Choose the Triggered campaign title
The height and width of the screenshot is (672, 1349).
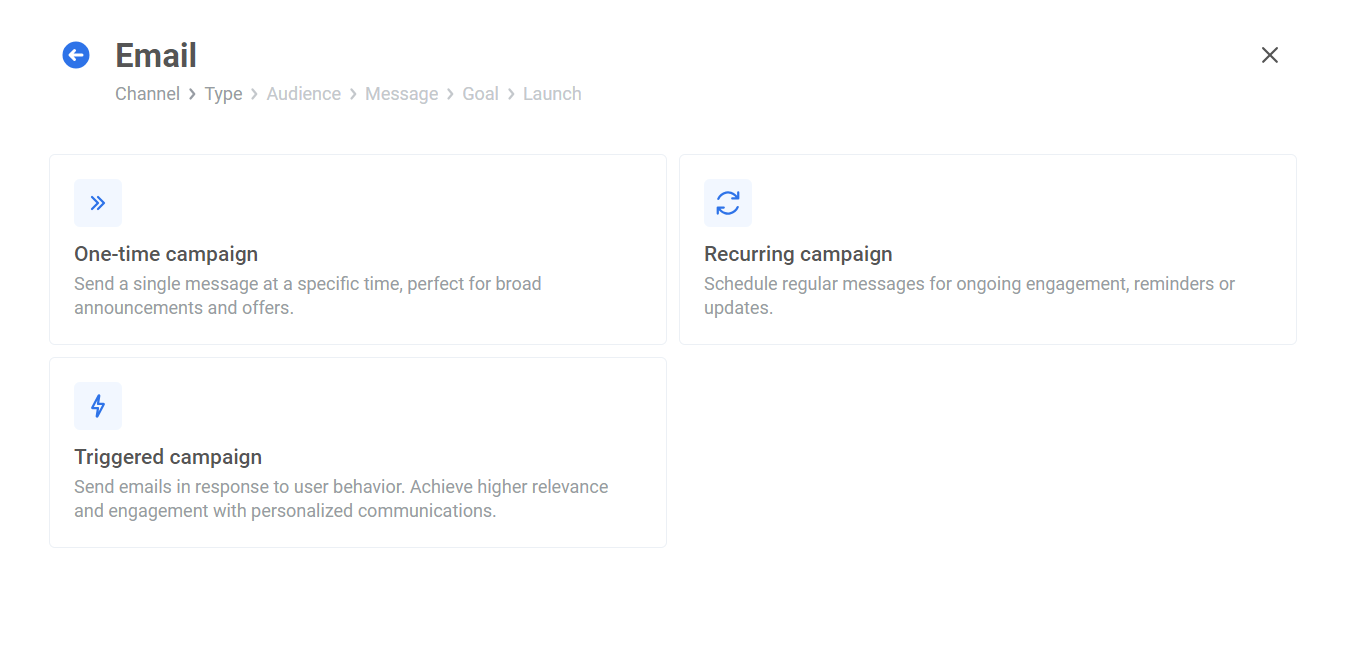point(168,457)
